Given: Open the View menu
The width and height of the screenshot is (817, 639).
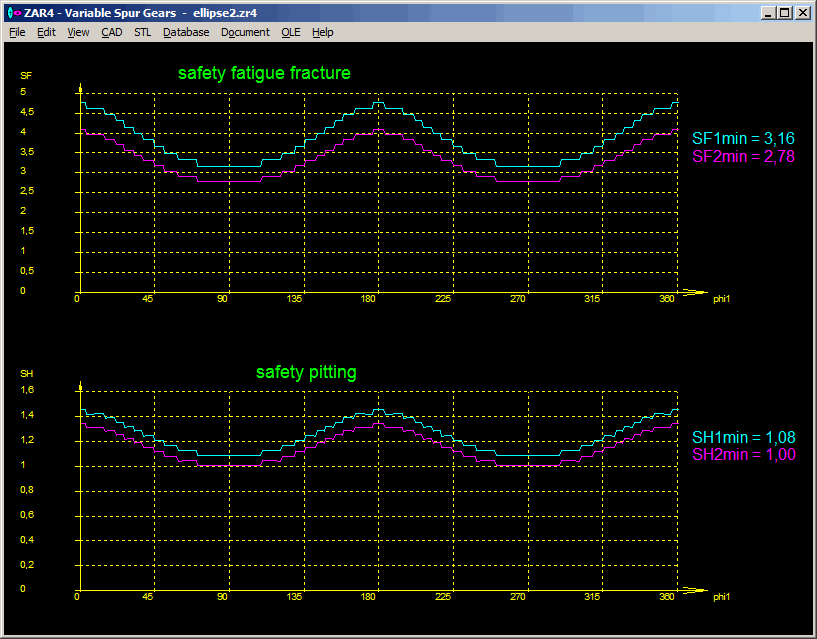Looking at the screenshot, I should [78, 32].
